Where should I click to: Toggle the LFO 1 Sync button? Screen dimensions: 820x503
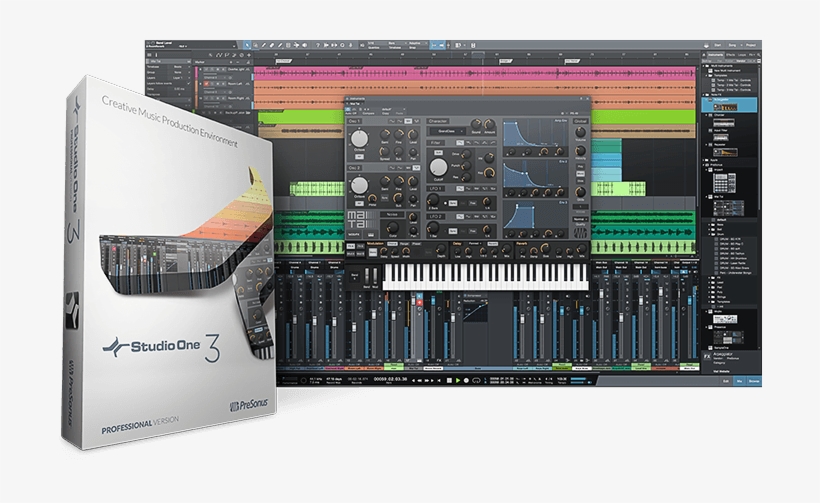(453, 203)
